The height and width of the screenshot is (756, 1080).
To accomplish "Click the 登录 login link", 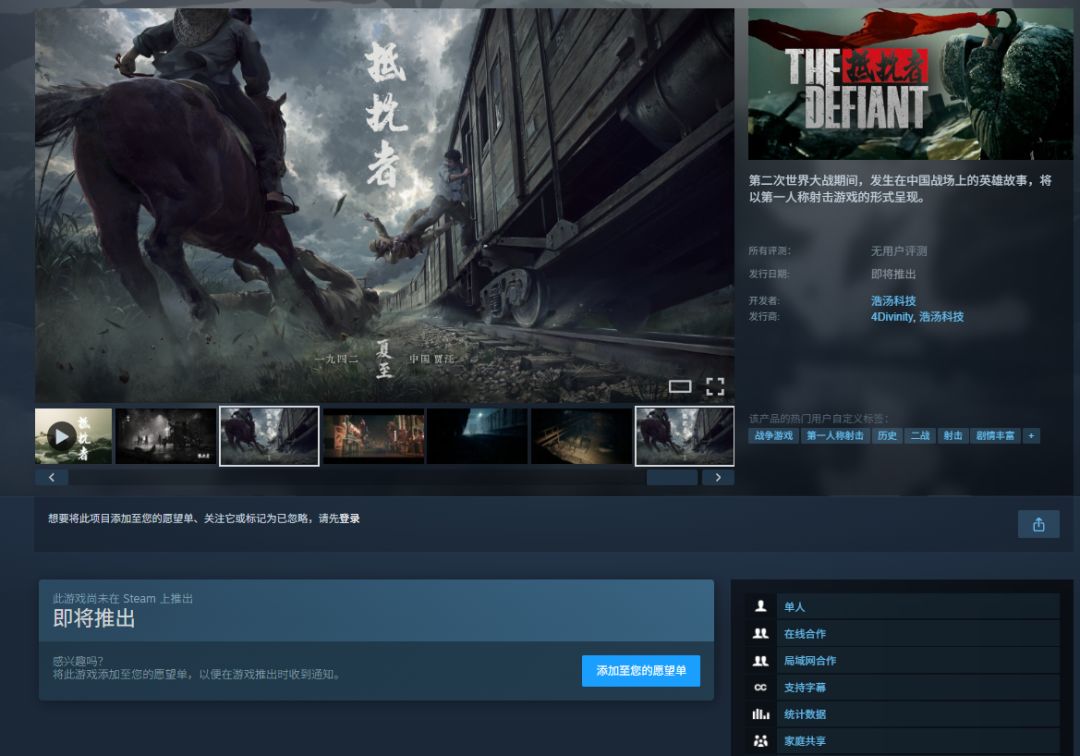I will [x=349, y=518].
